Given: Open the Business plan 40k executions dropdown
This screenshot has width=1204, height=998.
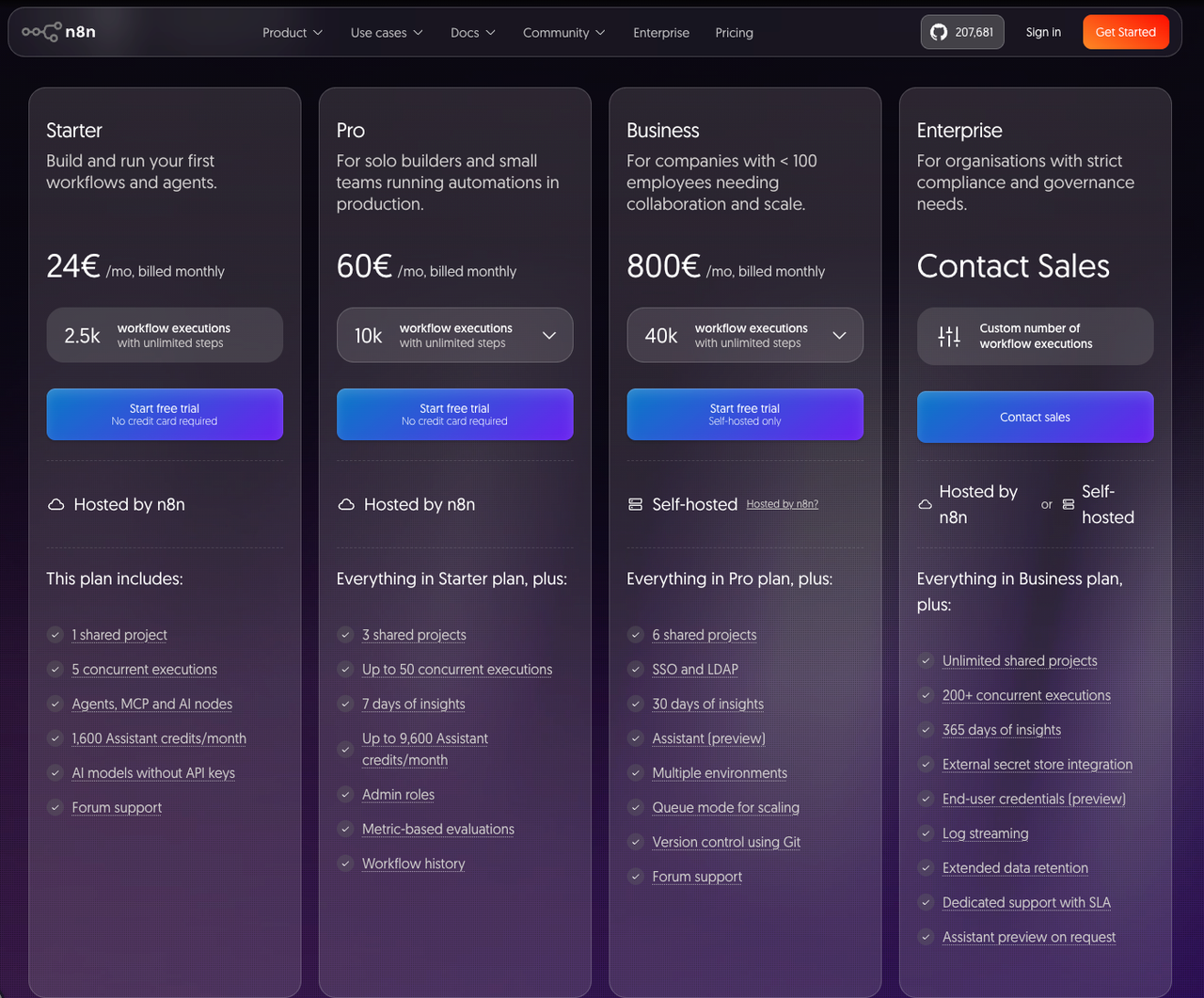Looking at the screenshot, I should (x=745, y=335).
